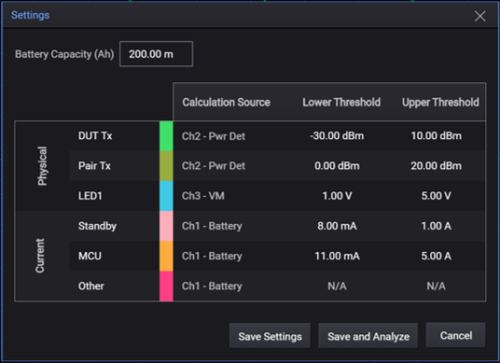This screenshot has height=363, width=500.
Task: Edit DUT Tx lower threshold -30.00 dBm
Action: click(x=337, y=136)
